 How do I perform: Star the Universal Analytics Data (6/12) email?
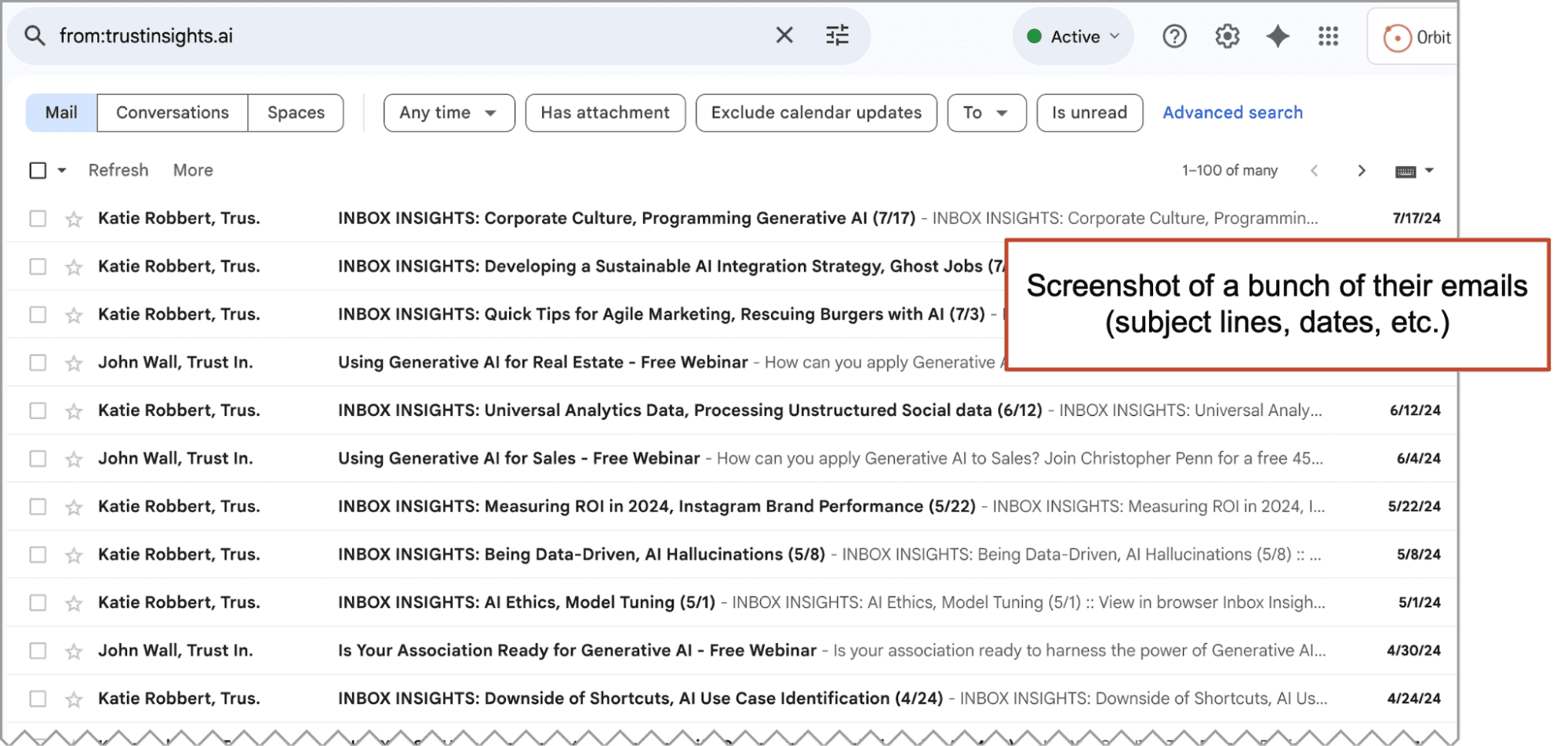pyautogui.click(x=74, y=411)
